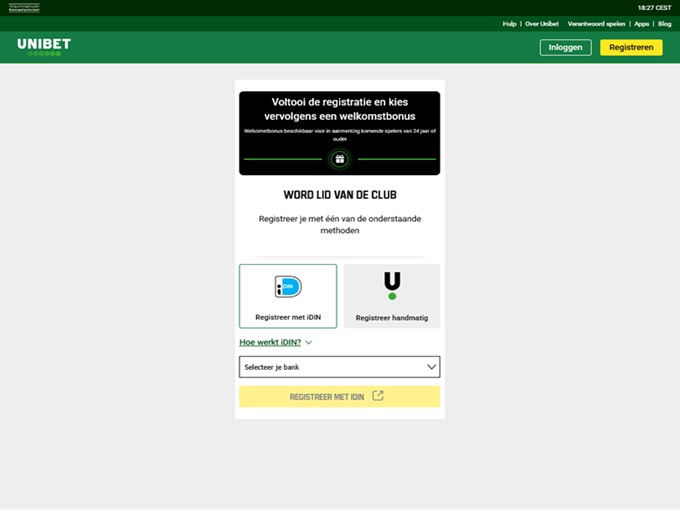This screenshot has height=511, width=680.
Task: Click the Unibet U icon for manual registration
Action: 392,286
